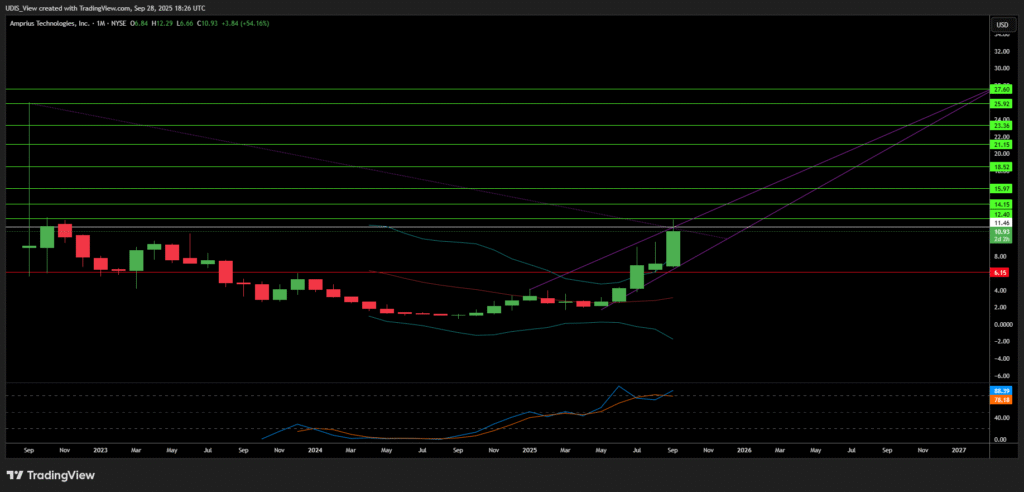Select the 27.60 green price label
The width and height of the screenshot is (1024, 492).
pos(998,89)
